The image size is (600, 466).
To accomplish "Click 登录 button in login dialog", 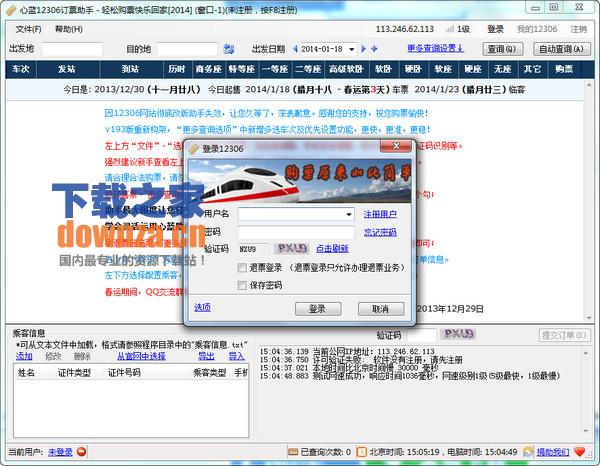I will click(318, 309).
